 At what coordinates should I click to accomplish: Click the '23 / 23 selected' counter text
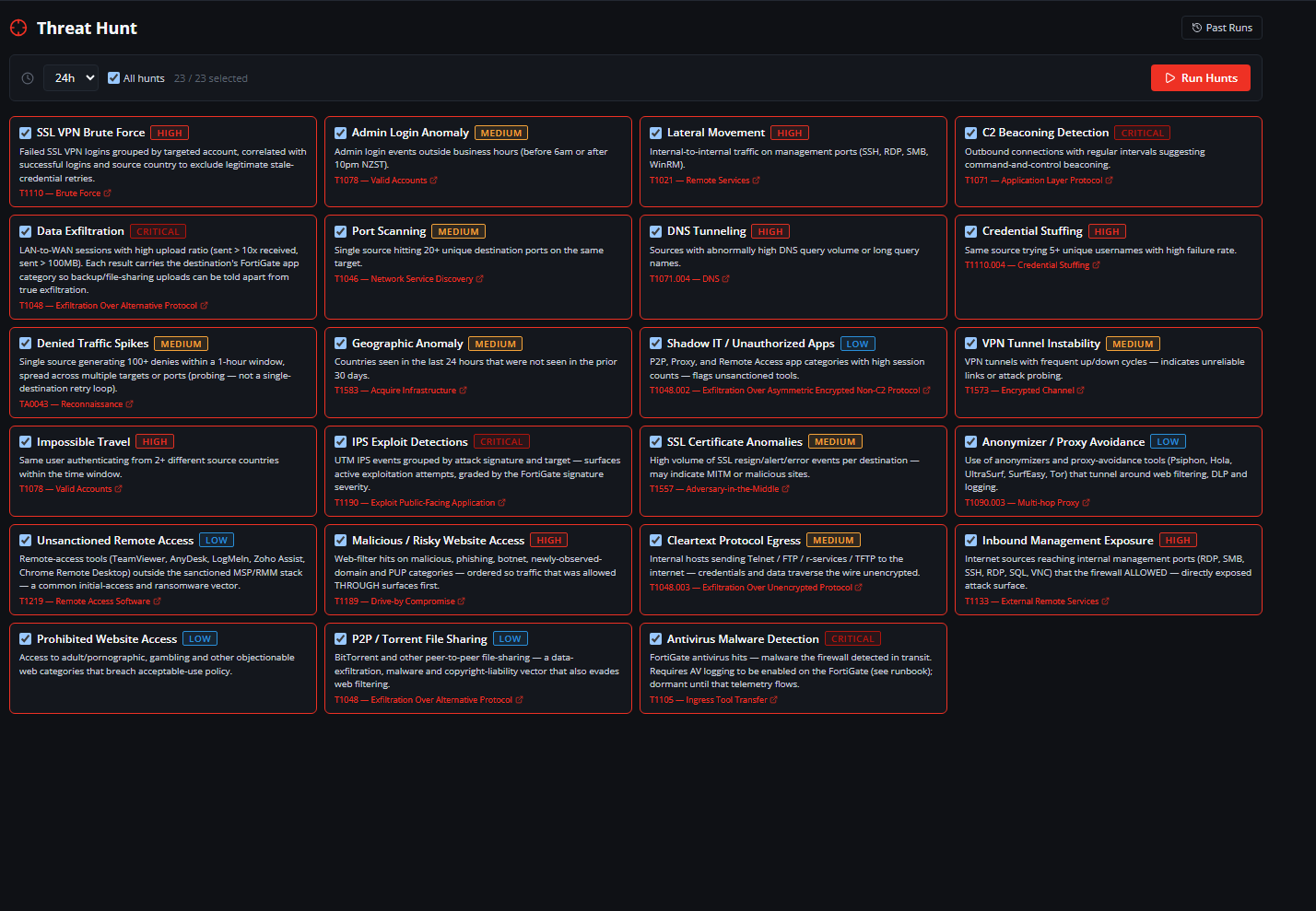(x=211, y=78)
